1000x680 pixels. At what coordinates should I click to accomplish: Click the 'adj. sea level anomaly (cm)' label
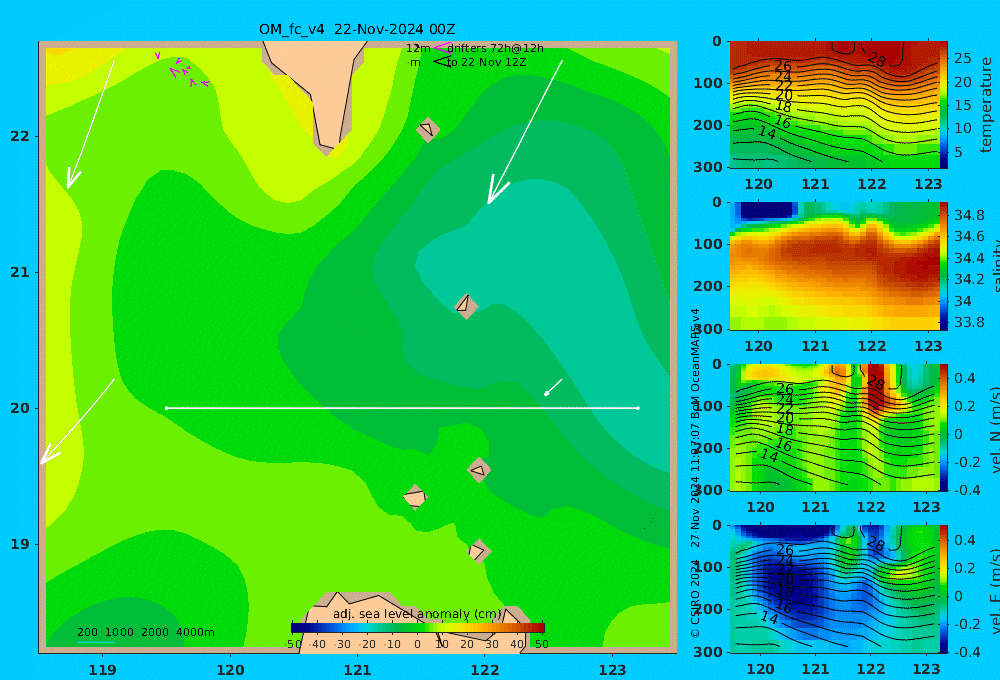(417, 614)
